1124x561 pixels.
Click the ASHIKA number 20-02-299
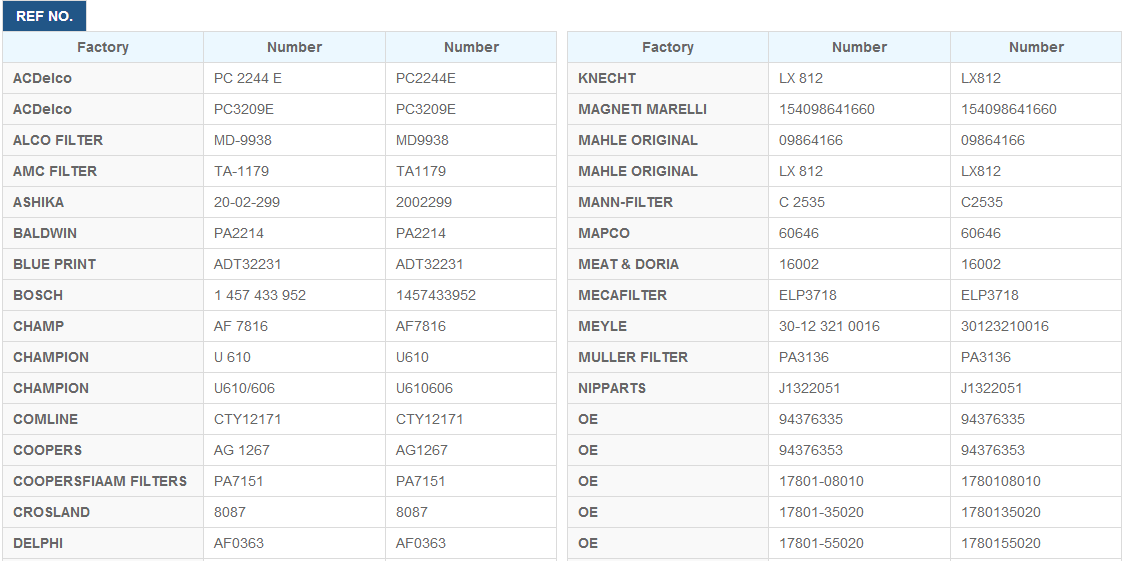click(247, 202)
